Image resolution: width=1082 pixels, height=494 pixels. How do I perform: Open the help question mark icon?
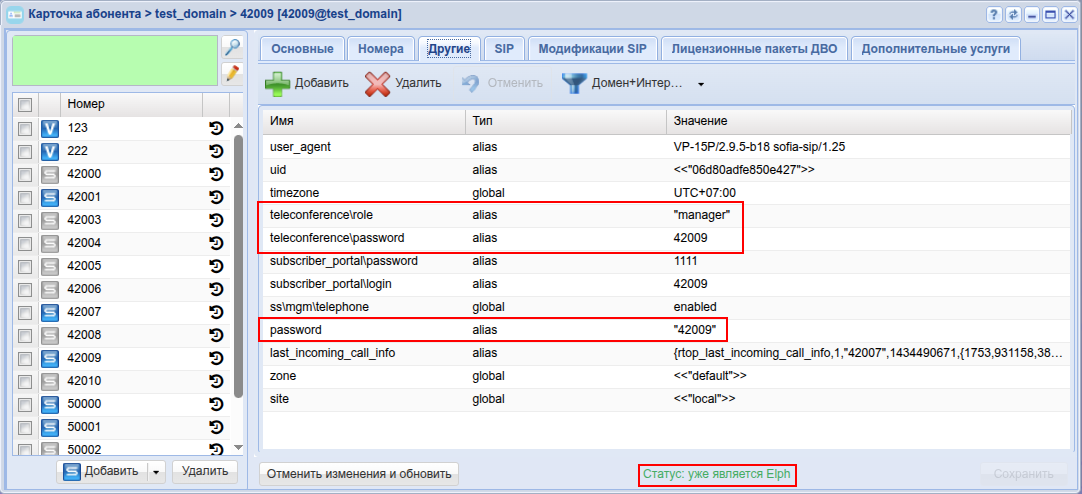[x=994, y=14]
